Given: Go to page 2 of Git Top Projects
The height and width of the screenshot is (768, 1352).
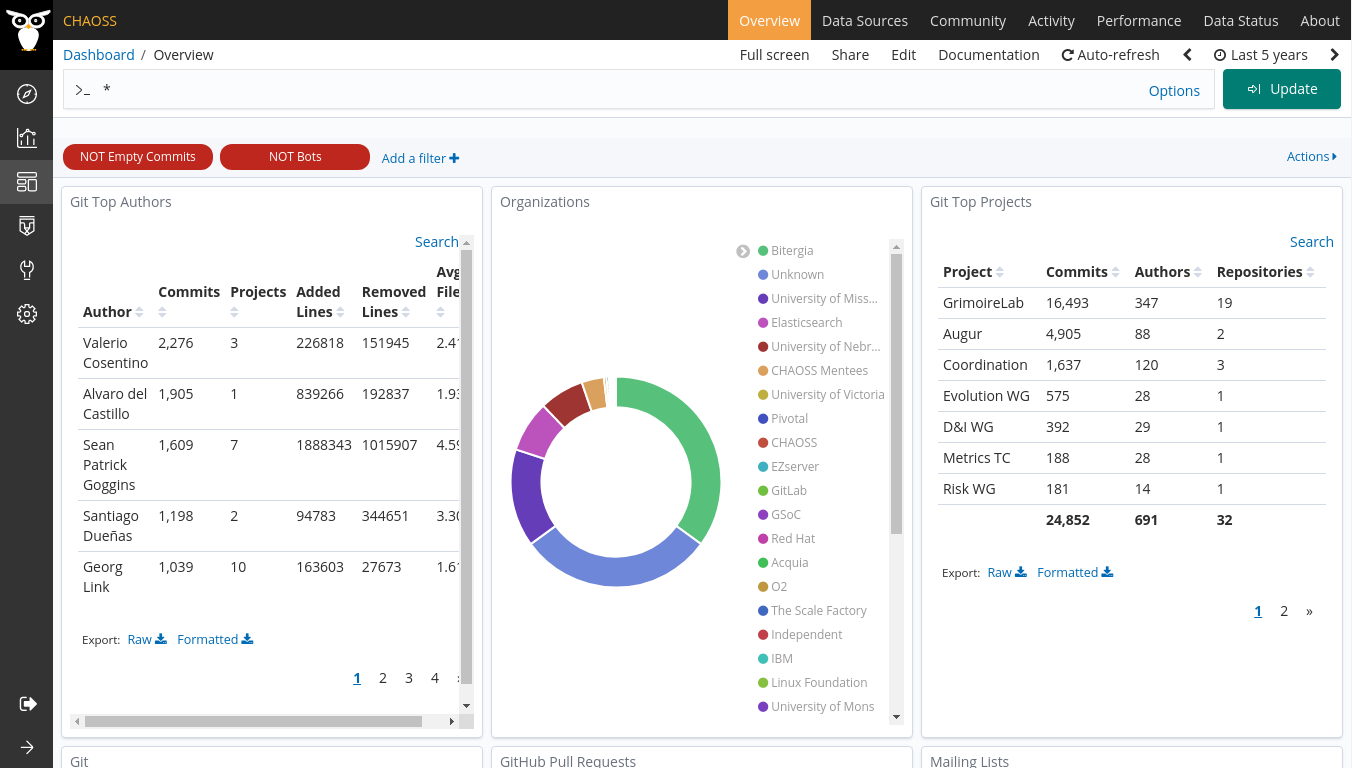Looking at the screenshot, I should coord(1284,611).
